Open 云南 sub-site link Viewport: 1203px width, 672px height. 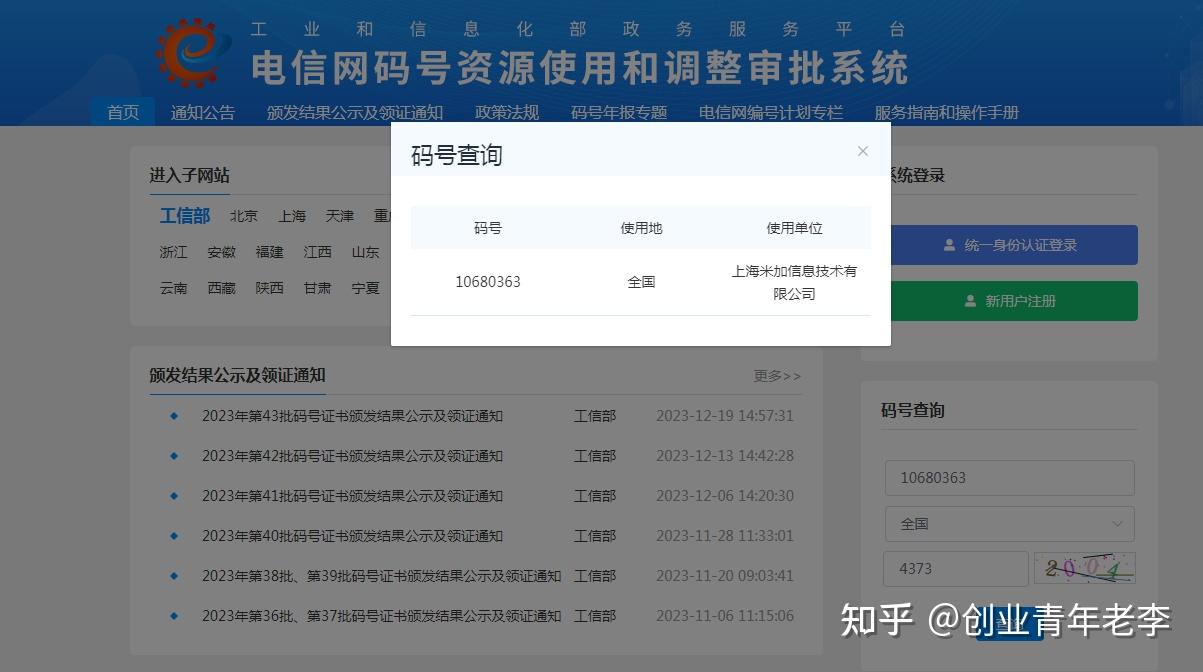click(173, 288)
